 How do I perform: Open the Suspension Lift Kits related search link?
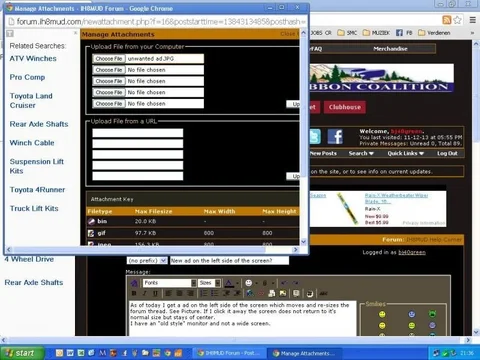coord(37,166)
